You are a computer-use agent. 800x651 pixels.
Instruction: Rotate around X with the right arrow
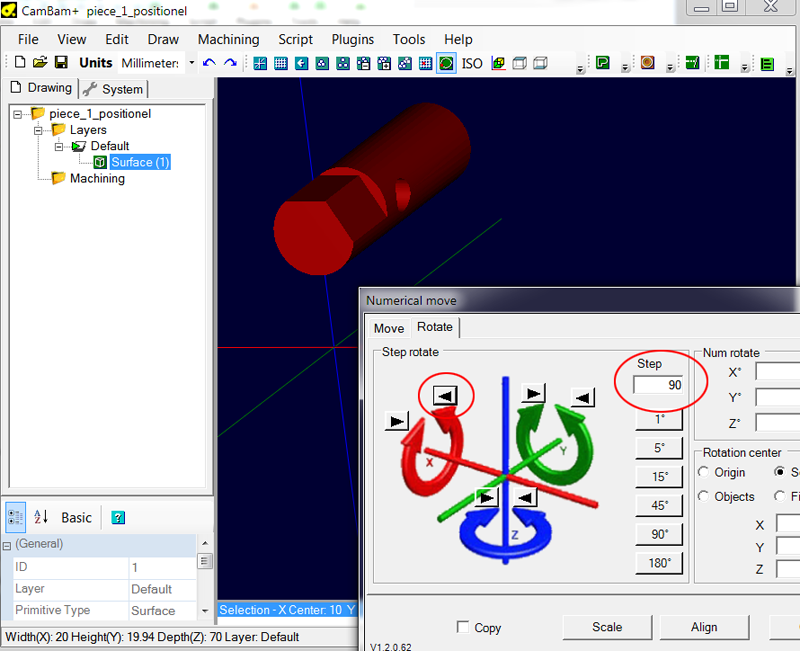(x=397, y=421)
